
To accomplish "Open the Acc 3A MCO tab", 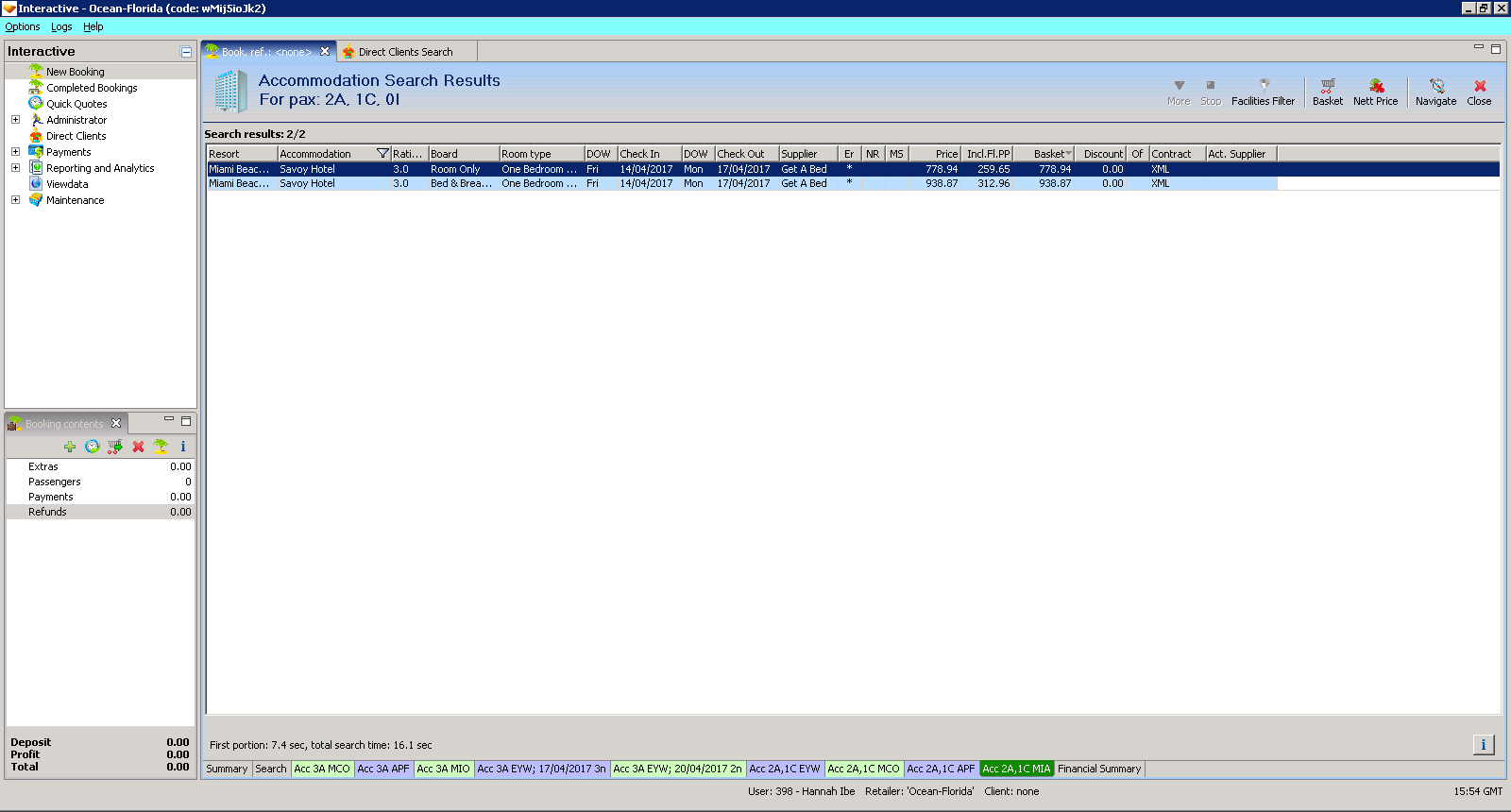I will 322,770.
